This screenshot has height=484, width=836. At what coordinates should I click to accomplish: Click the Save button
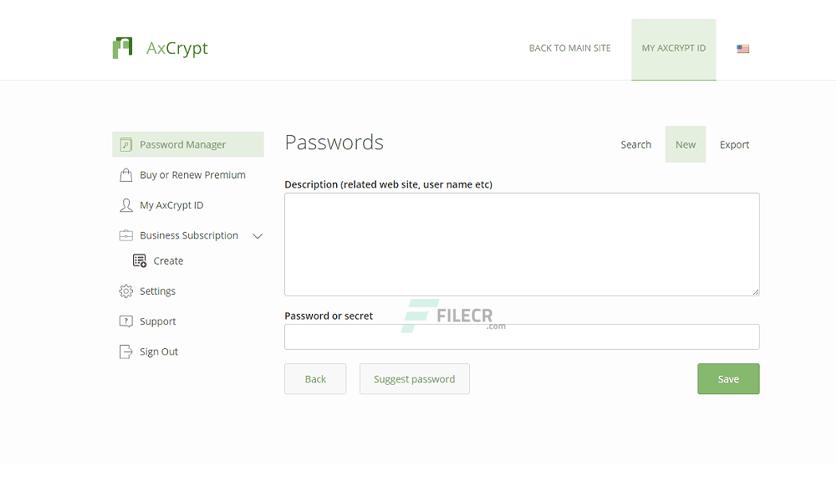[x=728, y=379]
